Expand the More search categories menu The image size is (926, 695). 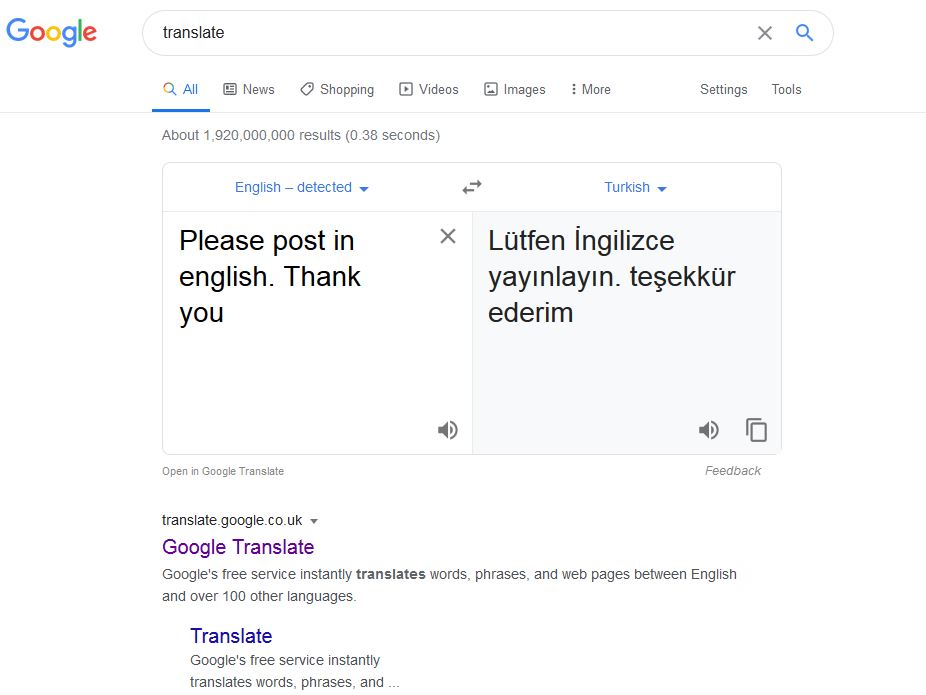coord(590,89)
